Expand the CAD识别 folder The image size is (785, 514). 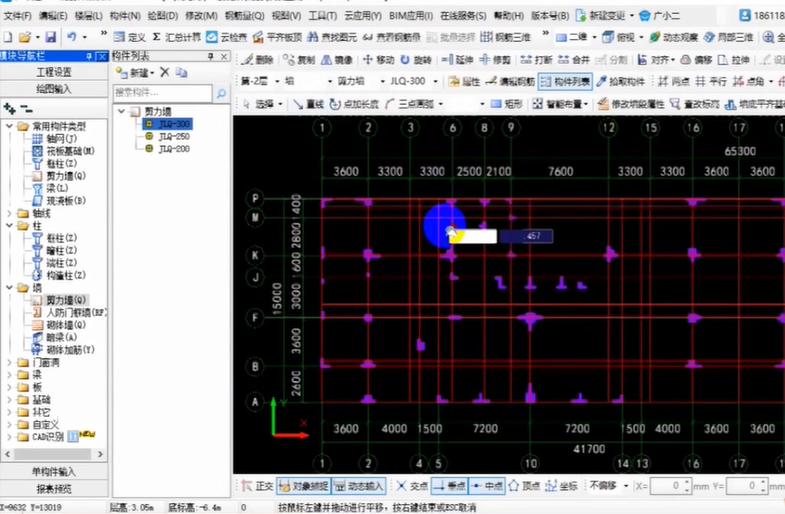tap(10, 437)
